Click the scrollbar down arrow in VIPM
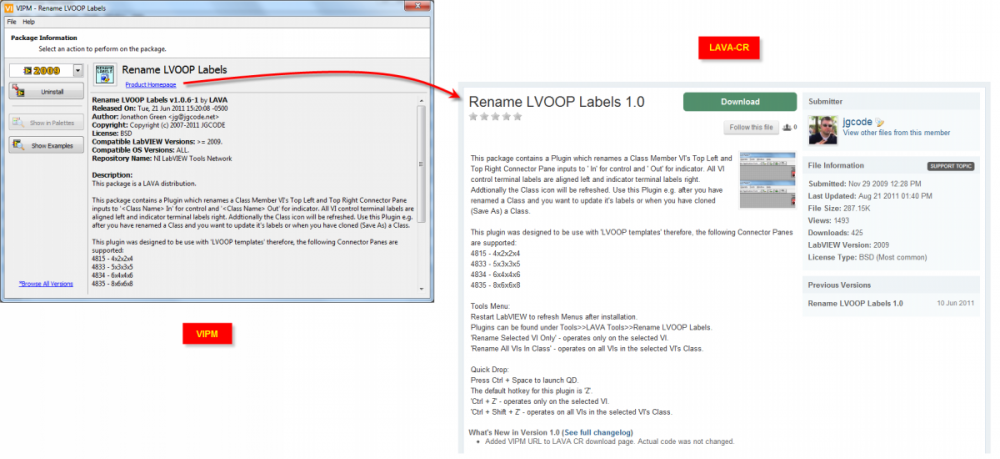The height and width of the screenshot is (459, 1000). click(421, 289)
